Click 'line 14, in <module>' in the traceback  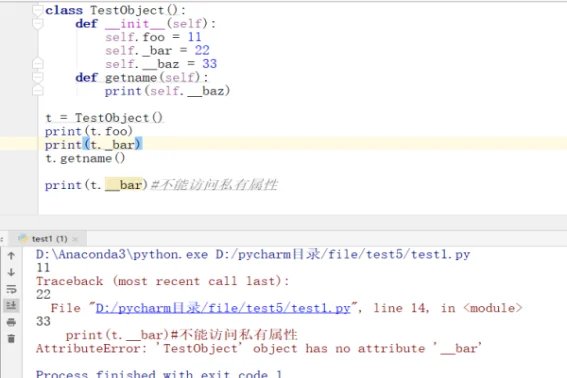pyautogui.click(x=448, y=308)
